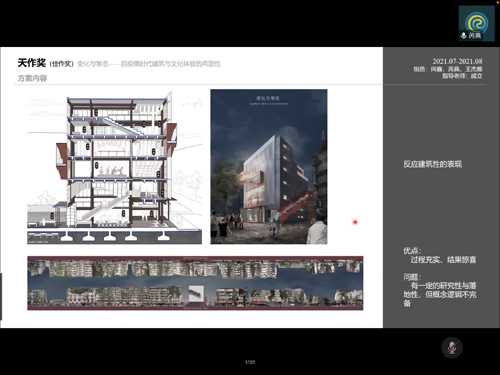Click the 天作奖 slide title
This screenshot has height=375, width=500.
click(x=32, y=63)
